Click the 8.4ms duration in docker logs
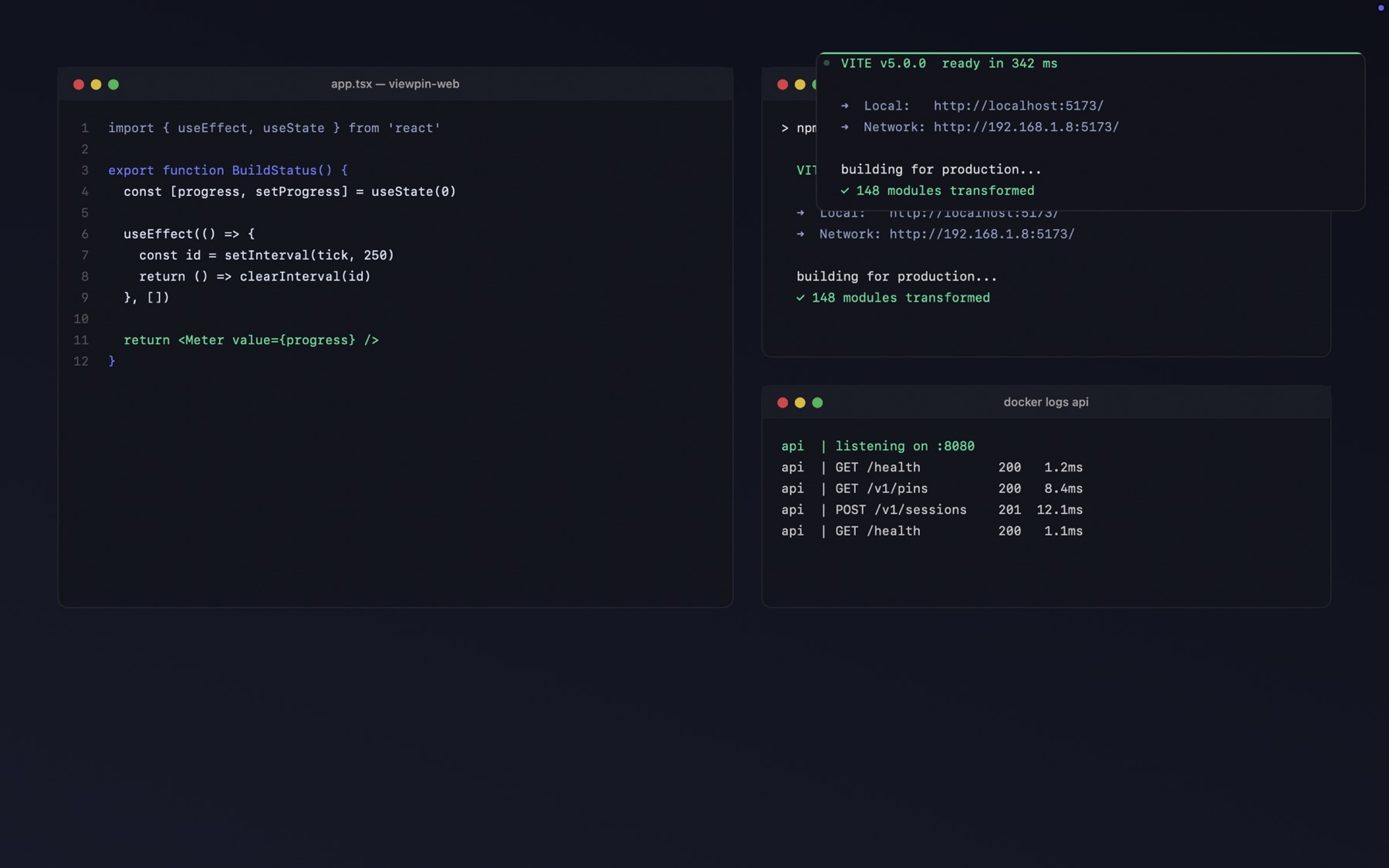This screenshot has height=868, width=1389. pos(1063,488)
